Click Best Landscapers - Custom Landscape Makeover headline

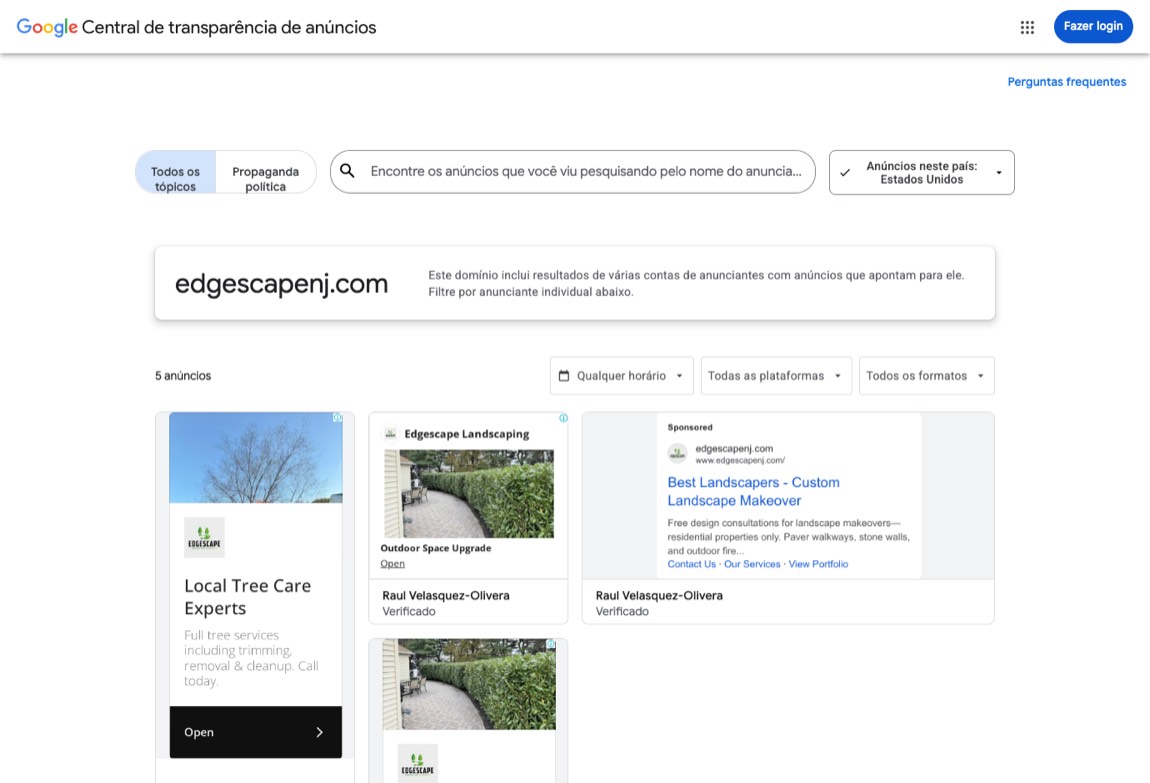click(753, 491)
